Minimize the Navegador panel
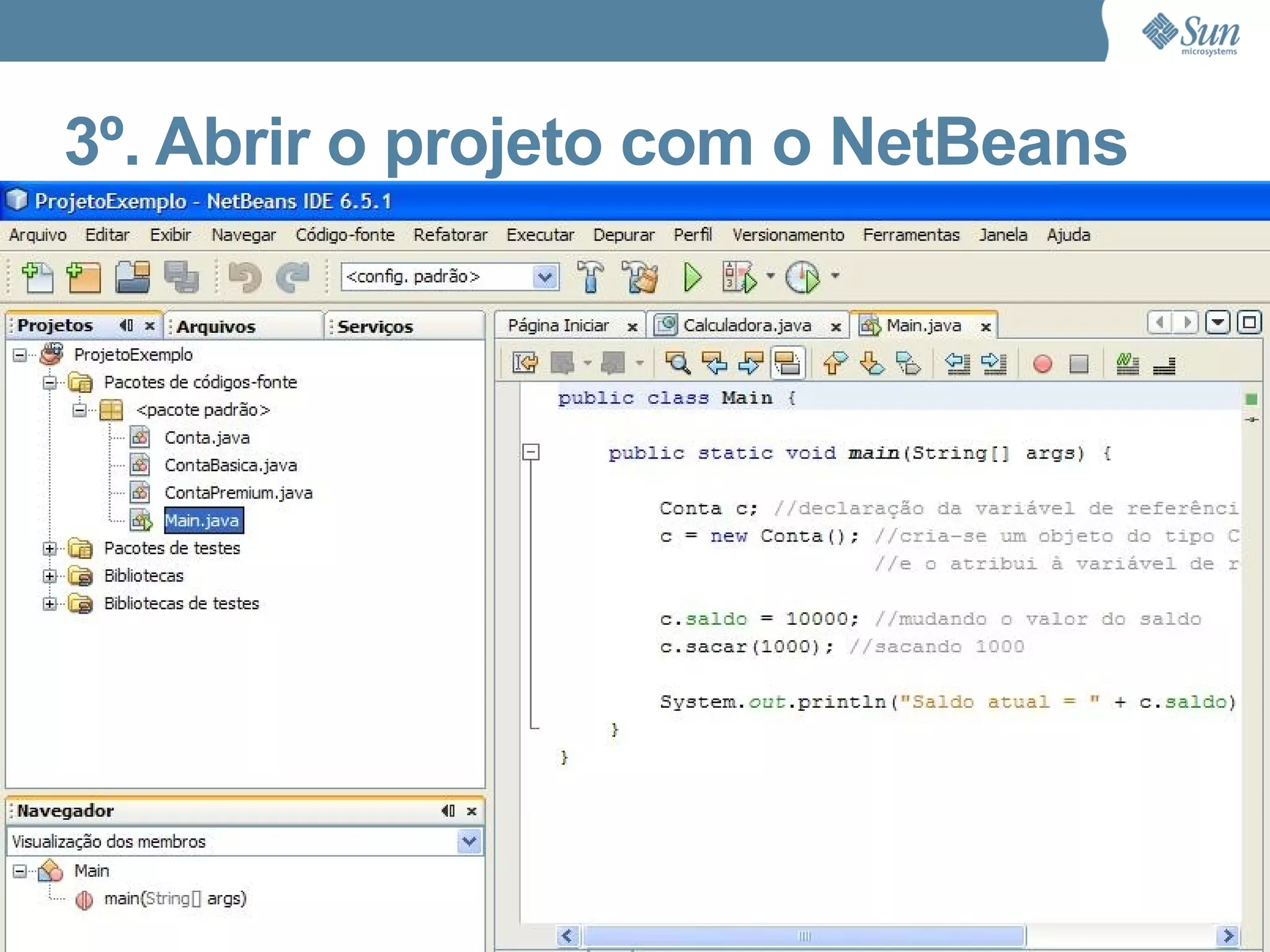Viewport: 1270px width, 952px height. pyautogui.click(x=448, y=811)
